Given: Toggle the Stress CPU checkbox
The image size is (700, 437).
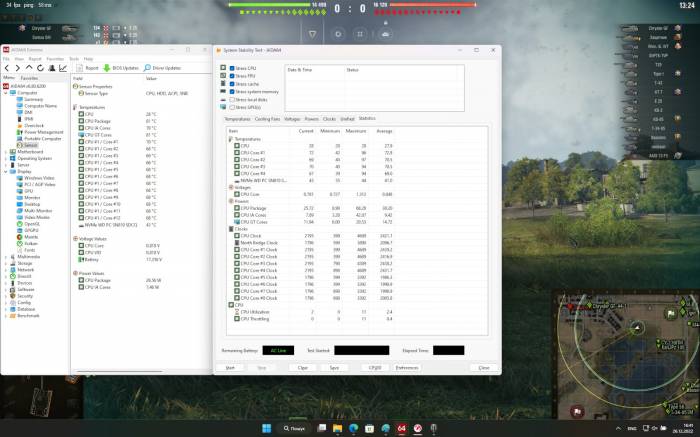Looking at the screenshot, I should click(232, 68).
